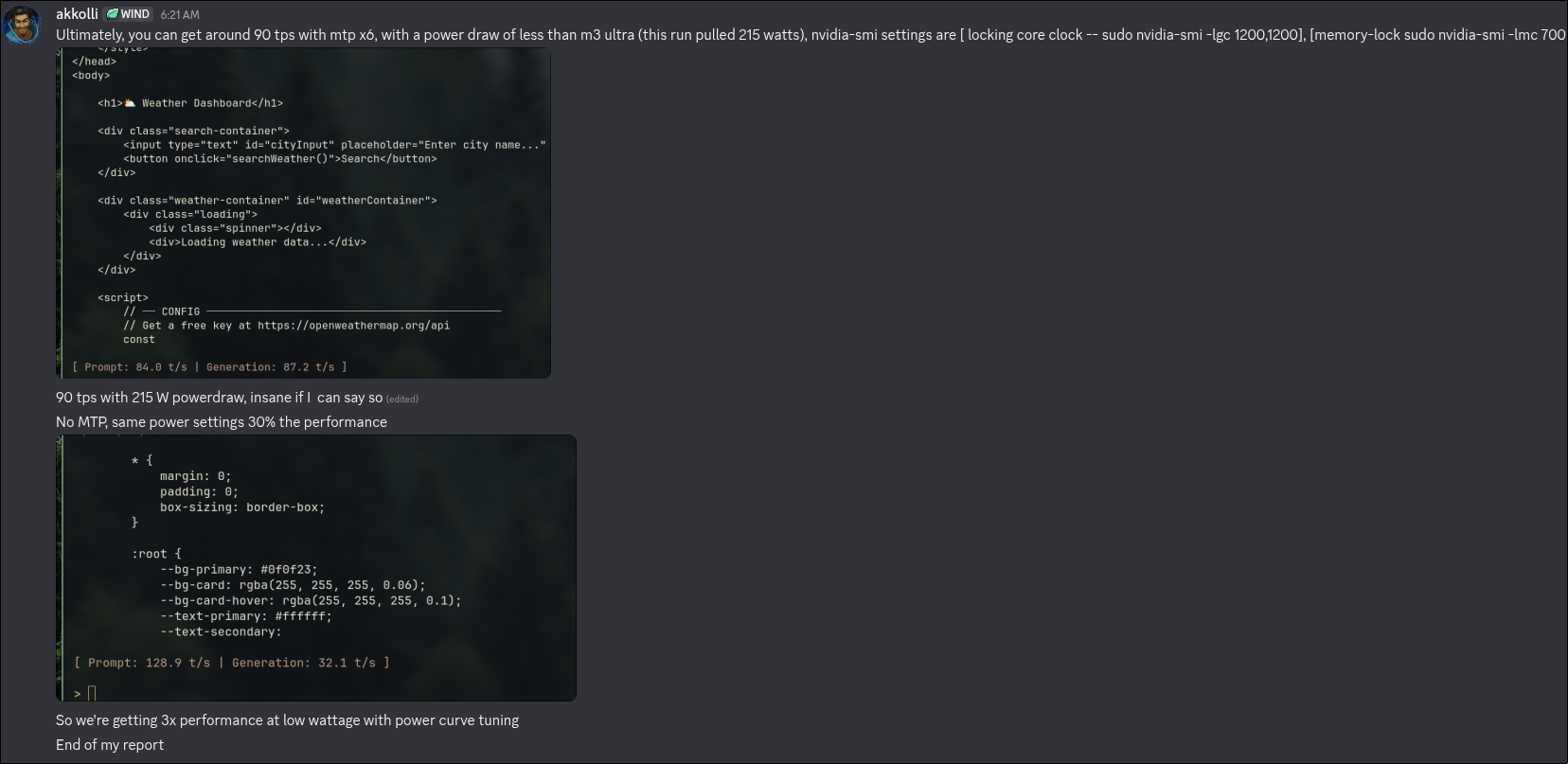This screenshot has width=1568, height=764.
Task: Click the '90 tps with 215 W powerdraw' message
Action: (x=219, y=398)
